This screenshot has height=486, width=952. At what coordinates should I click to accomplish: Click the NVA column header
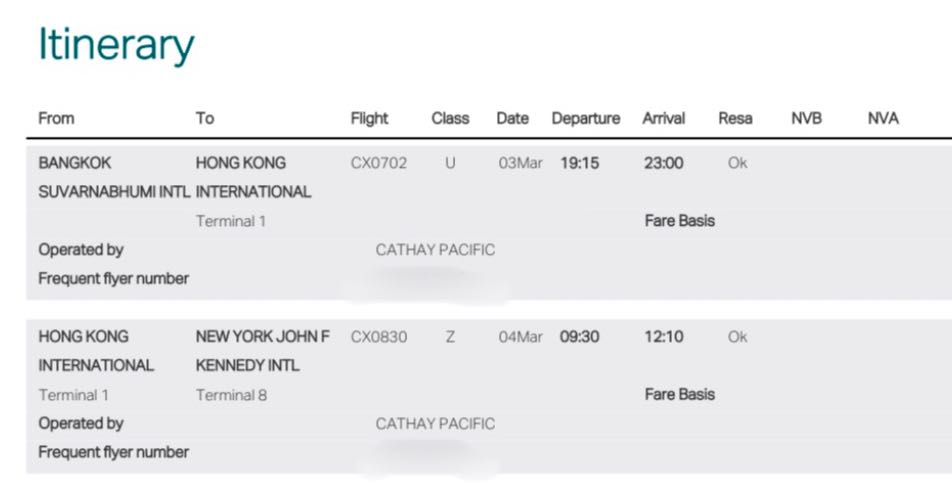click(883, 118)
